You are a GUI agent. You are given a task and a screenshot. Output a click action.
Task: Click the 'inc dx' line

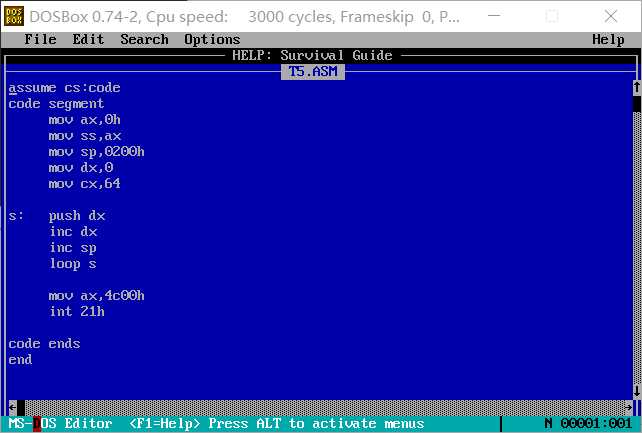(x=73, y=232)
